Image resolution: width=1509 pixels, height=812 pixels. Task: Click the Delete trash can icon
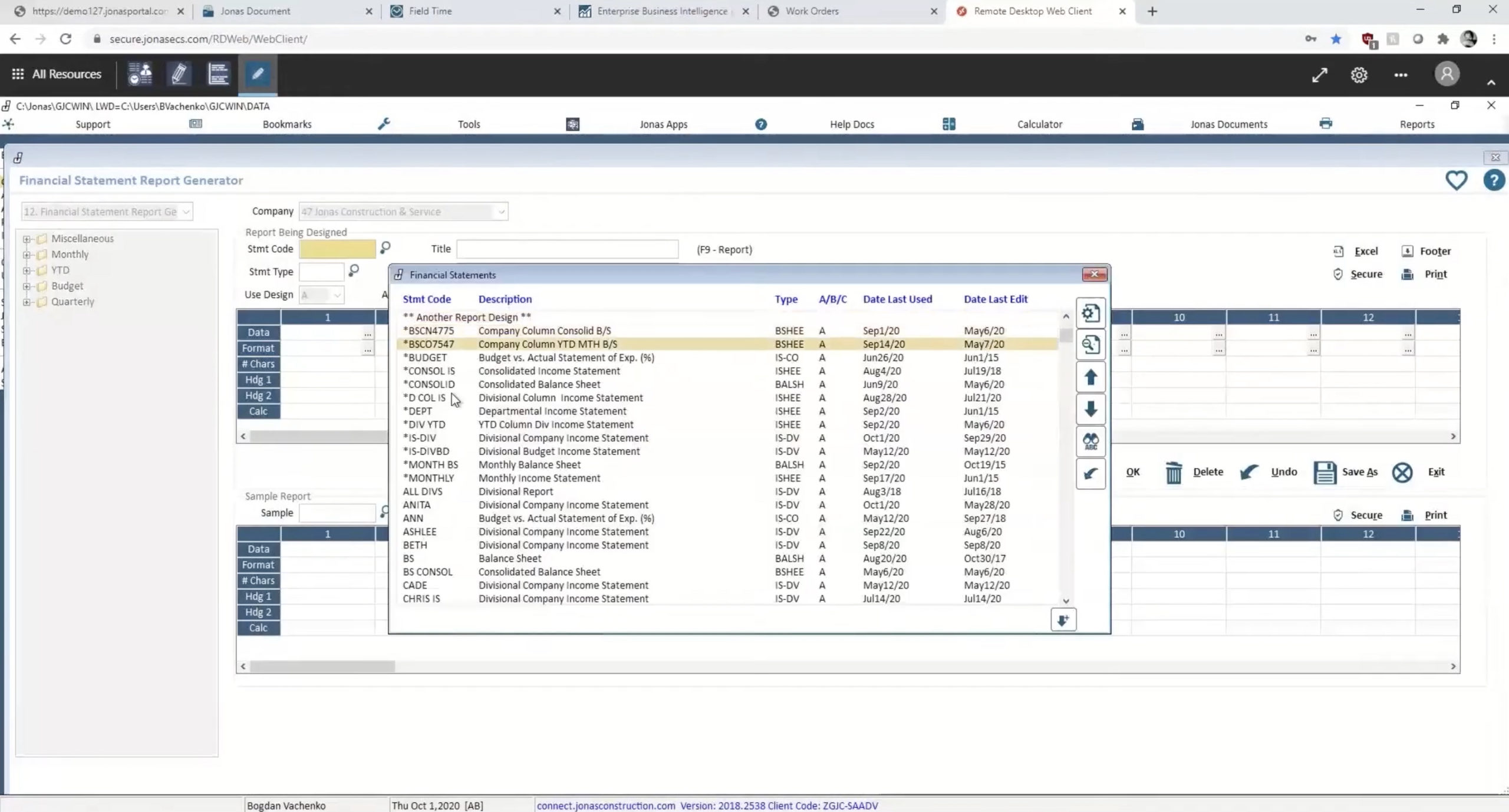(x=1174, y=472)
